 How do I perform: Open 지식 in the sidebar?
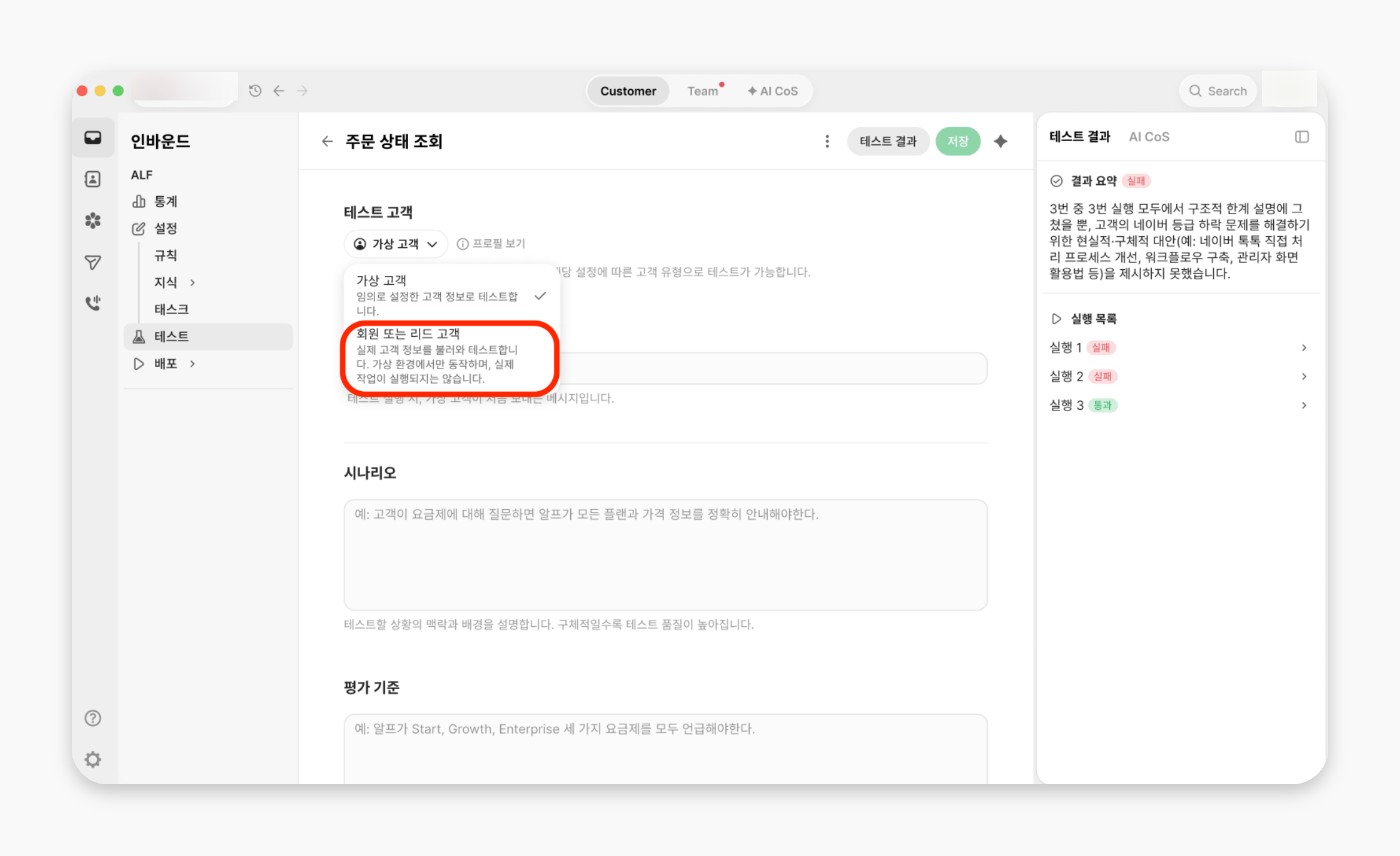[166, 282]
